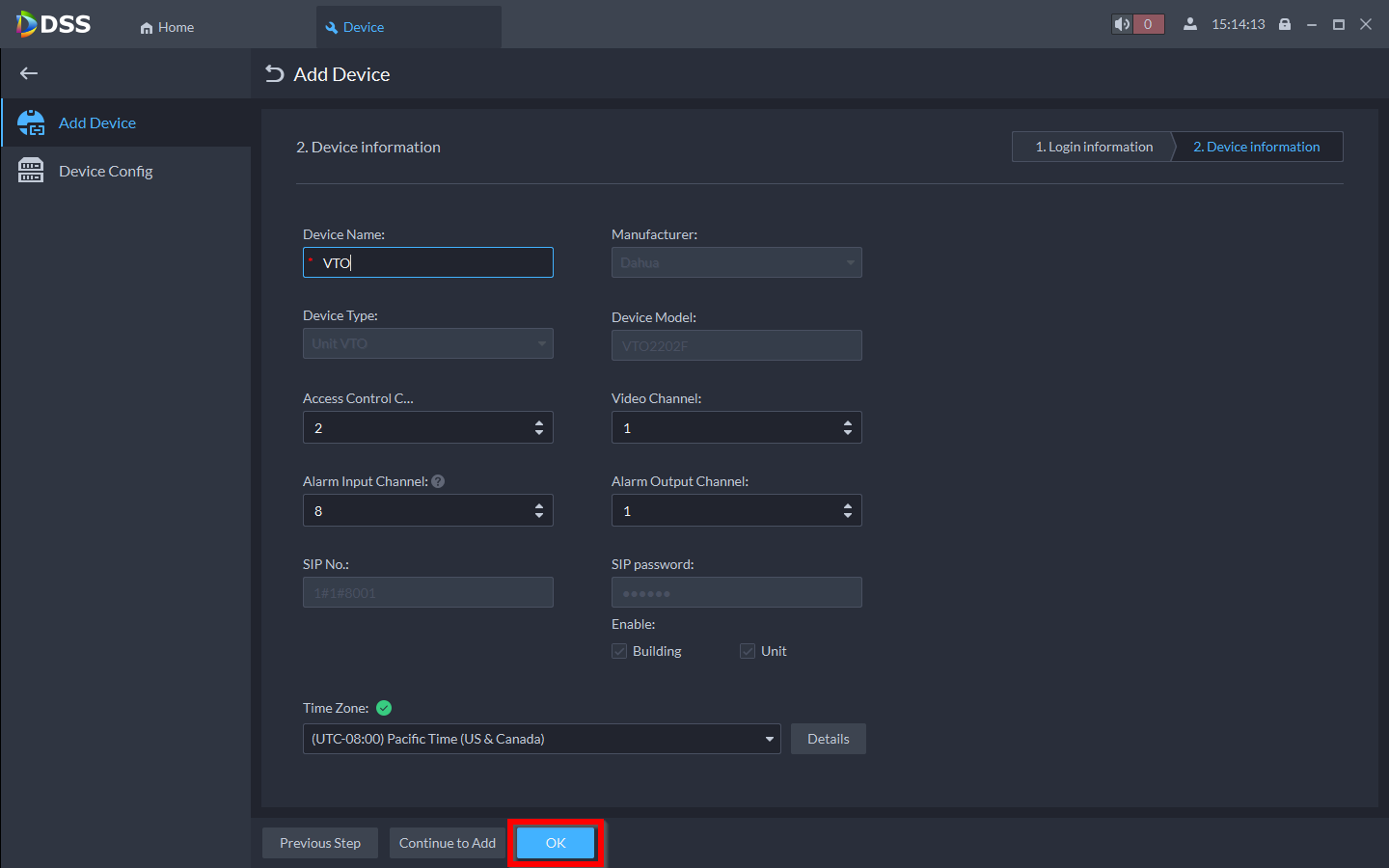Click the Device Config sidebar icon
Screen dimensions: 1389x868
click(x=31, y=171)
